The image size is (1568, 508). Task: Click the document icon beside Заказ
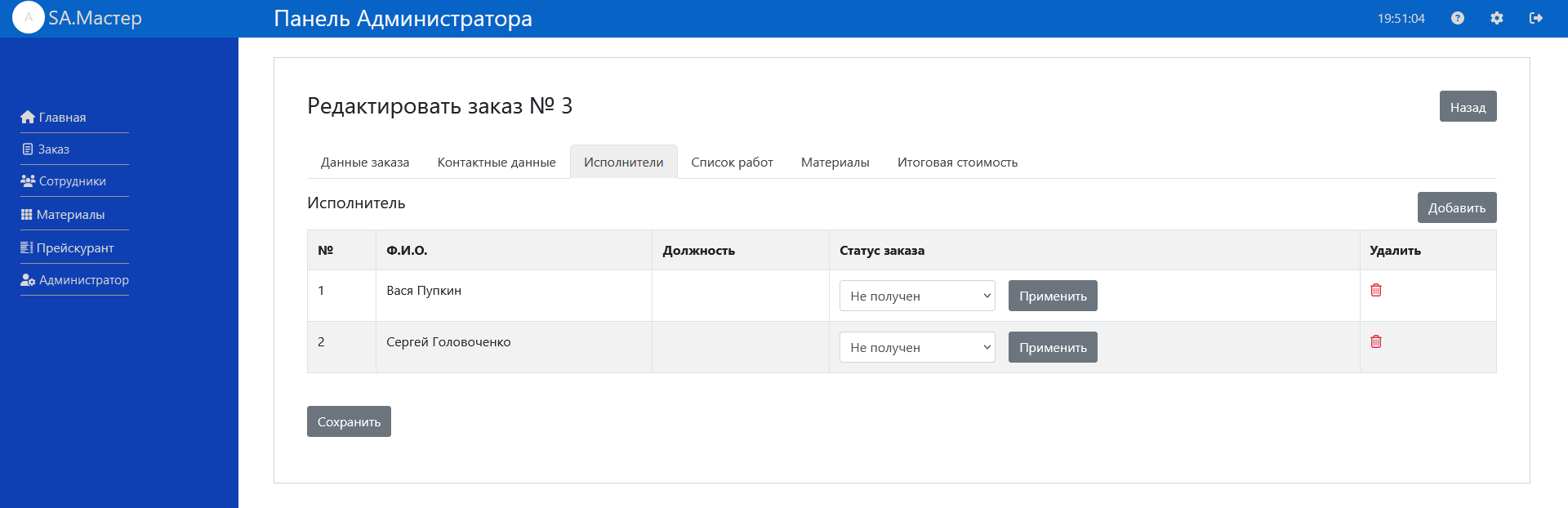tap(28, 149)
